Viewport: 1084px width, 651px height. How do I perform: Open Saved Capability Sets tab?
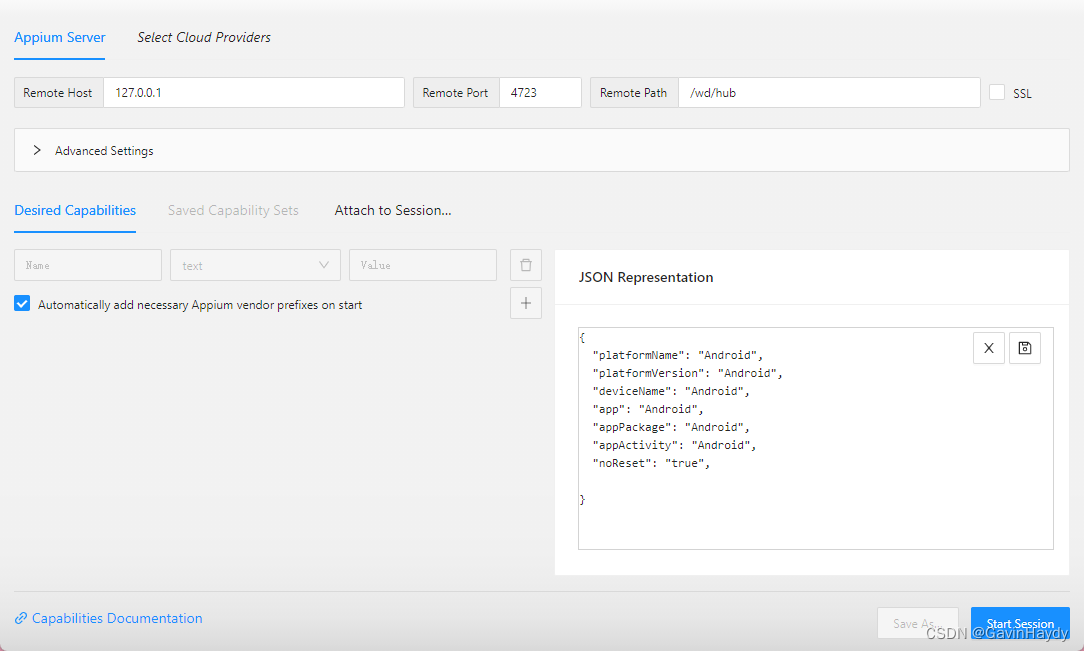point(233,210)
